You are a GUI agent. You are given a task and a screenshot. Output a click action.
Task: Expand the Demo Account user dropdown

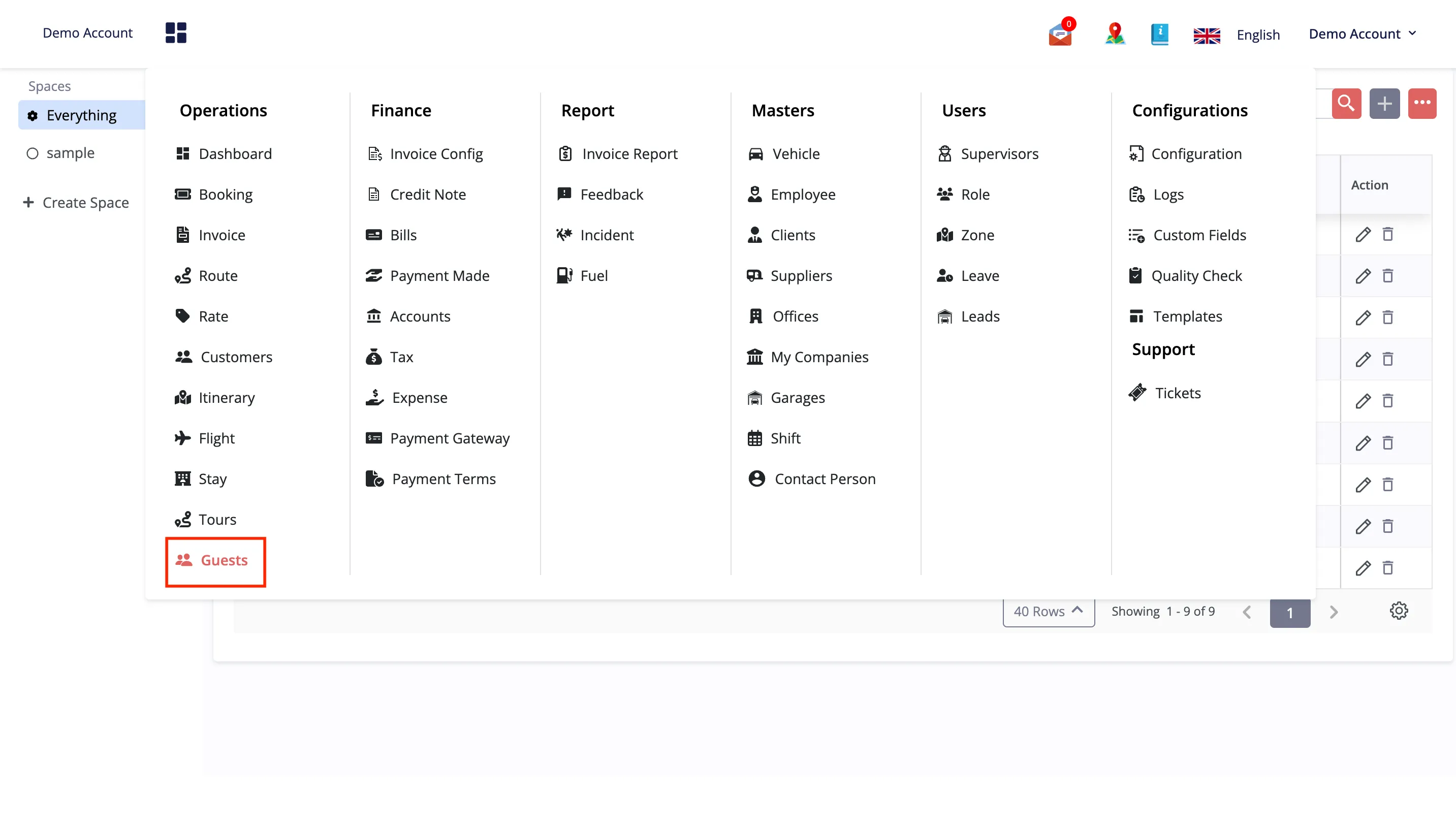(1363, 34)
